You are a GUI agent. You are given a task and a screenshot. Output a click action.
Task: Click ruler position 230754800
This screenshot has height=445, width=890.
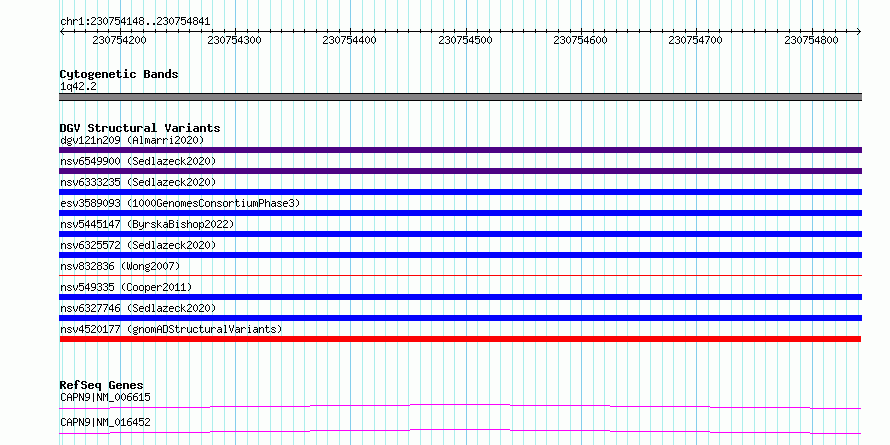[811, 40]
